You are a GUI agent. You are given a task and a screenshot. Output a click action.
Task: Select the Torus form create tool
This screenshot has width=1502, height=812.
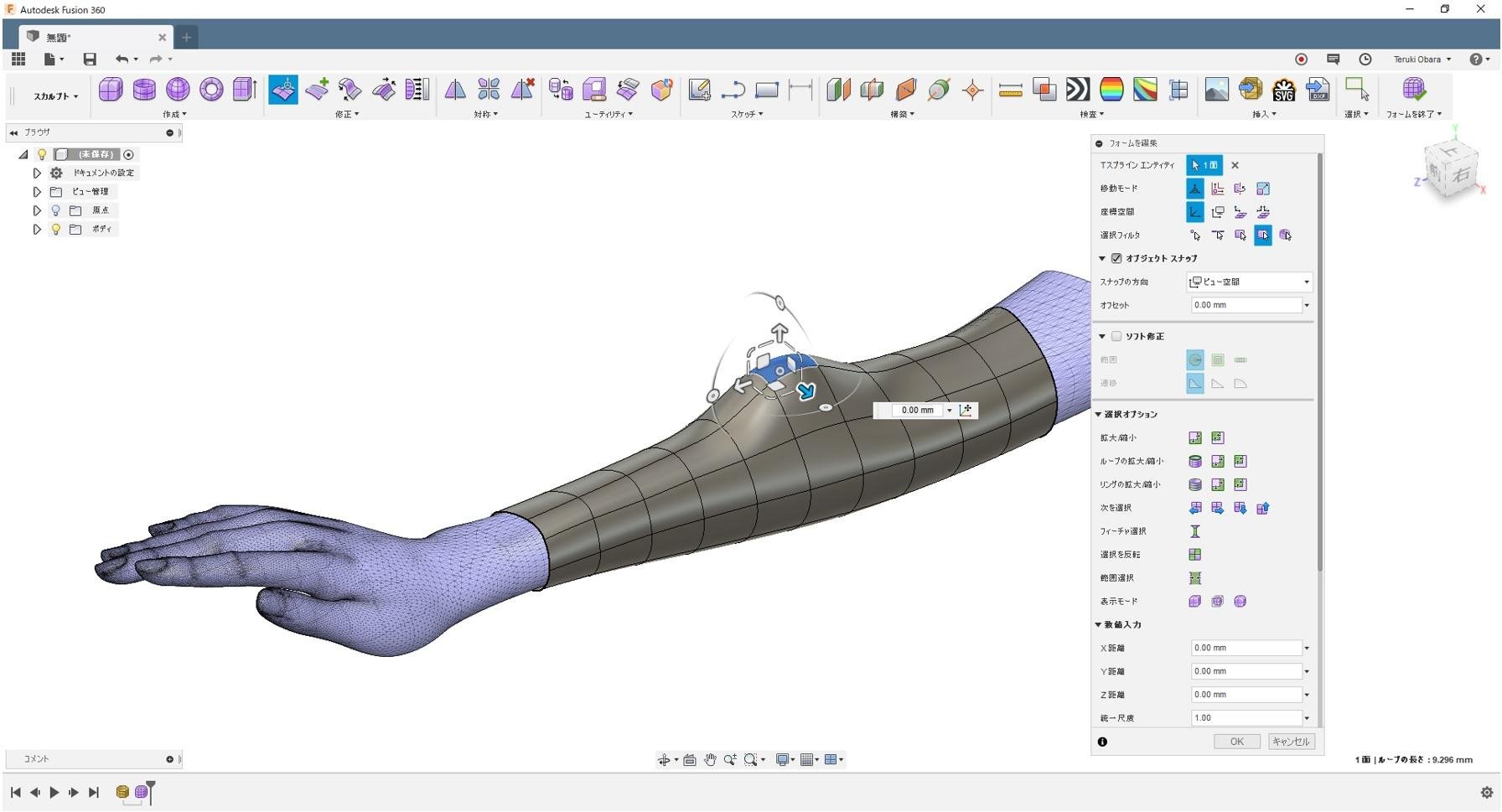(x=211, y=89)
